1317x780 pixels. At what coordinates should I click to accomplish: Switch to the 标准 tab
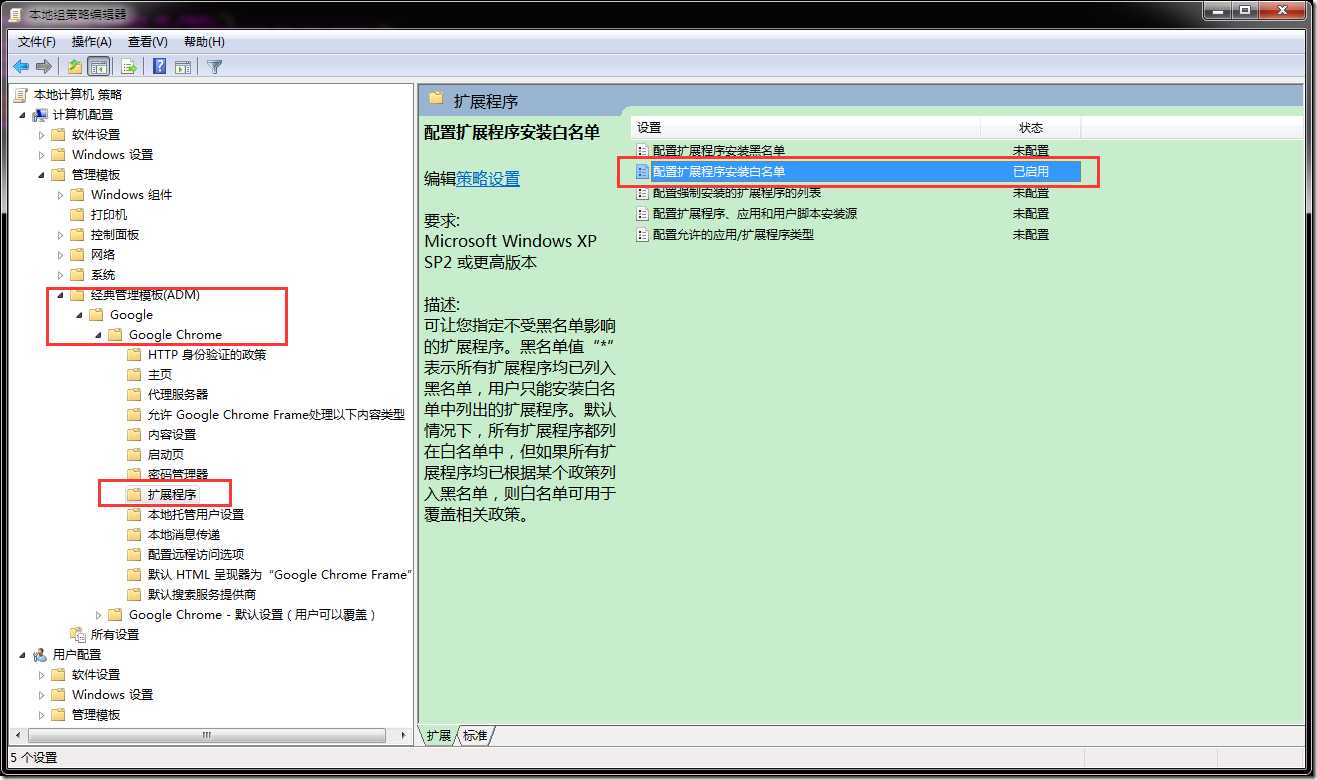coord(475,736)
